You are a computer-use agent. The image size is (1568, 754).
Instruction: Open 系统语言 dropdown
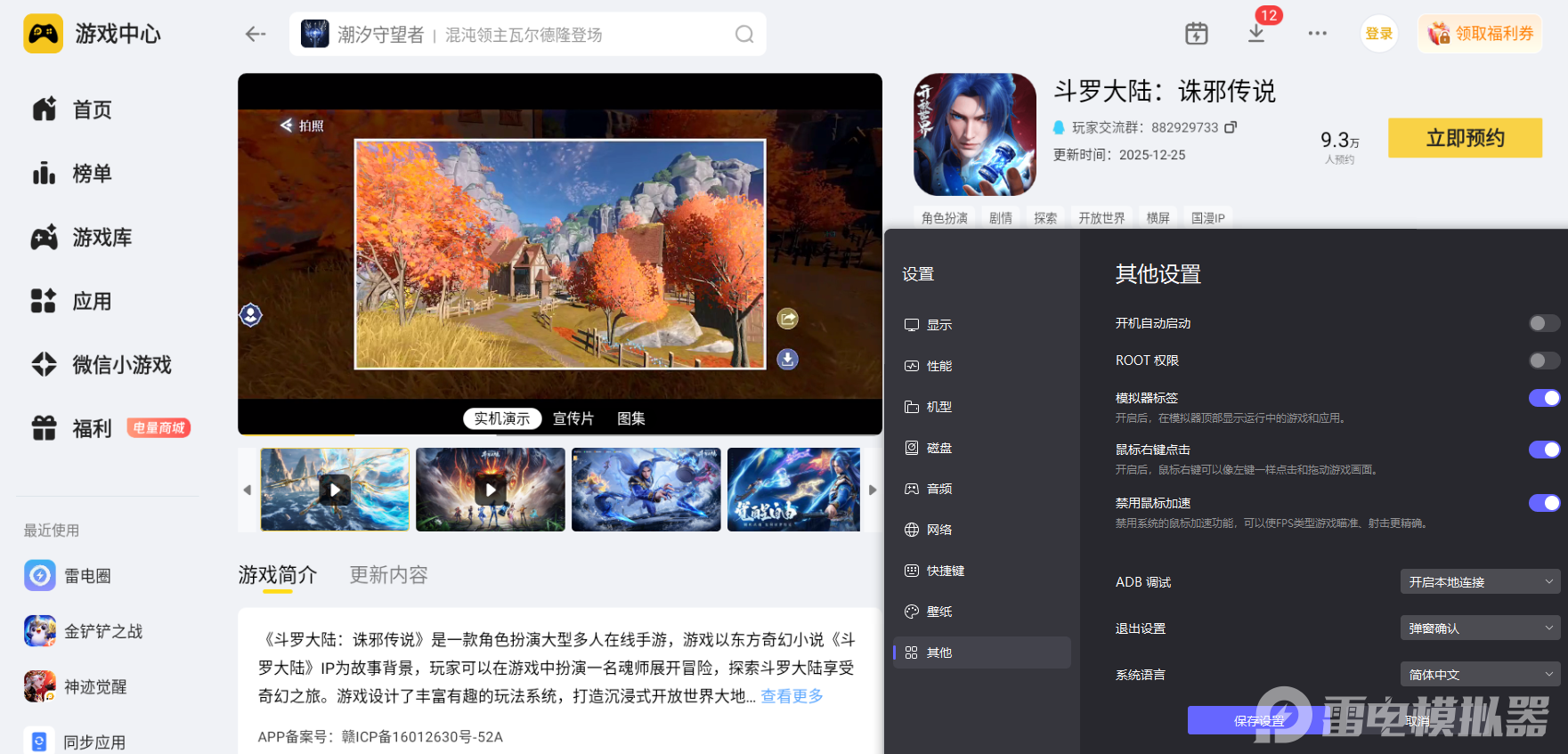tap(1480, 675)
